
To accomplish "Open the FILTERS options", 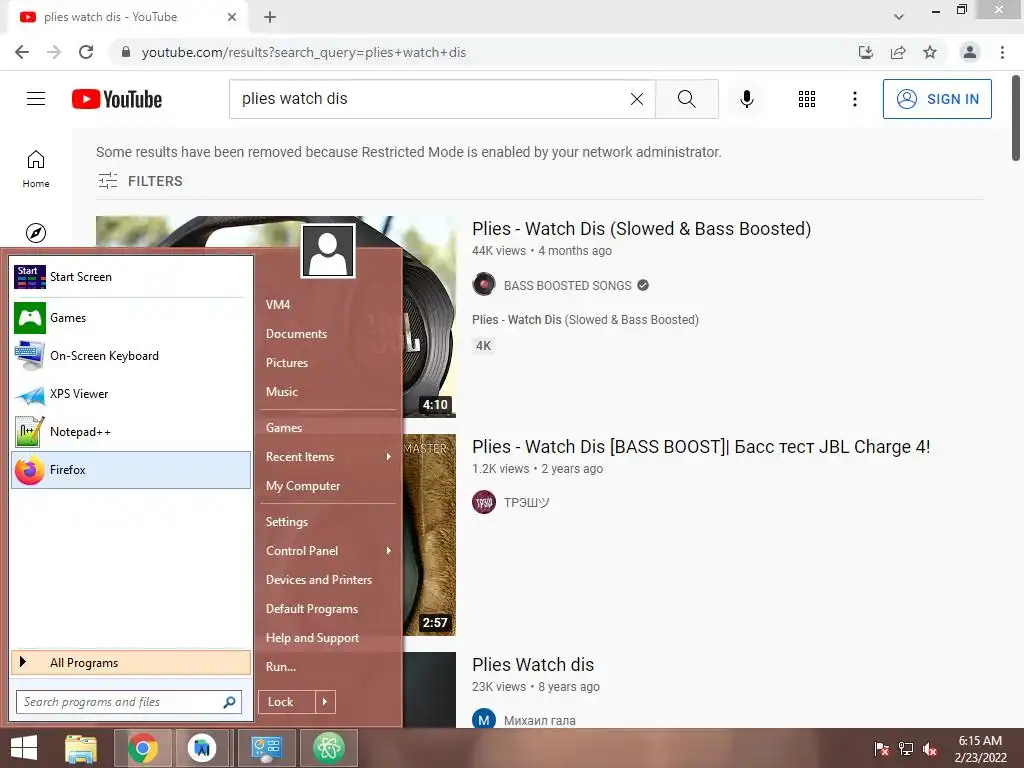I will pos(140,181).
